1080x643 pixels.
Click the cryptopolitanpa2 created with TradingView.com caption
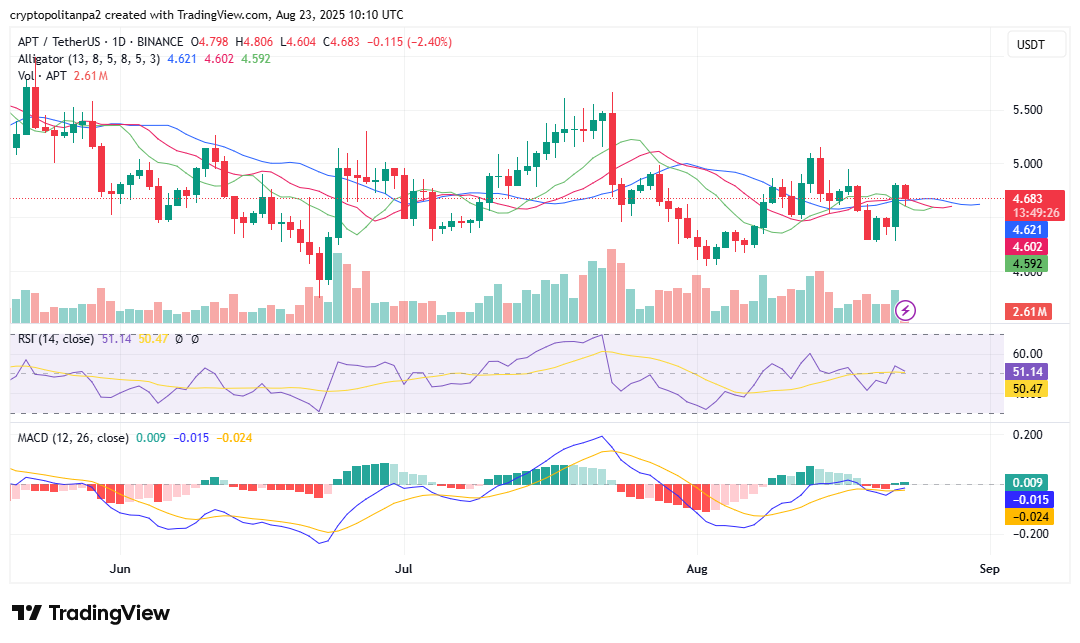coord(207,14)
